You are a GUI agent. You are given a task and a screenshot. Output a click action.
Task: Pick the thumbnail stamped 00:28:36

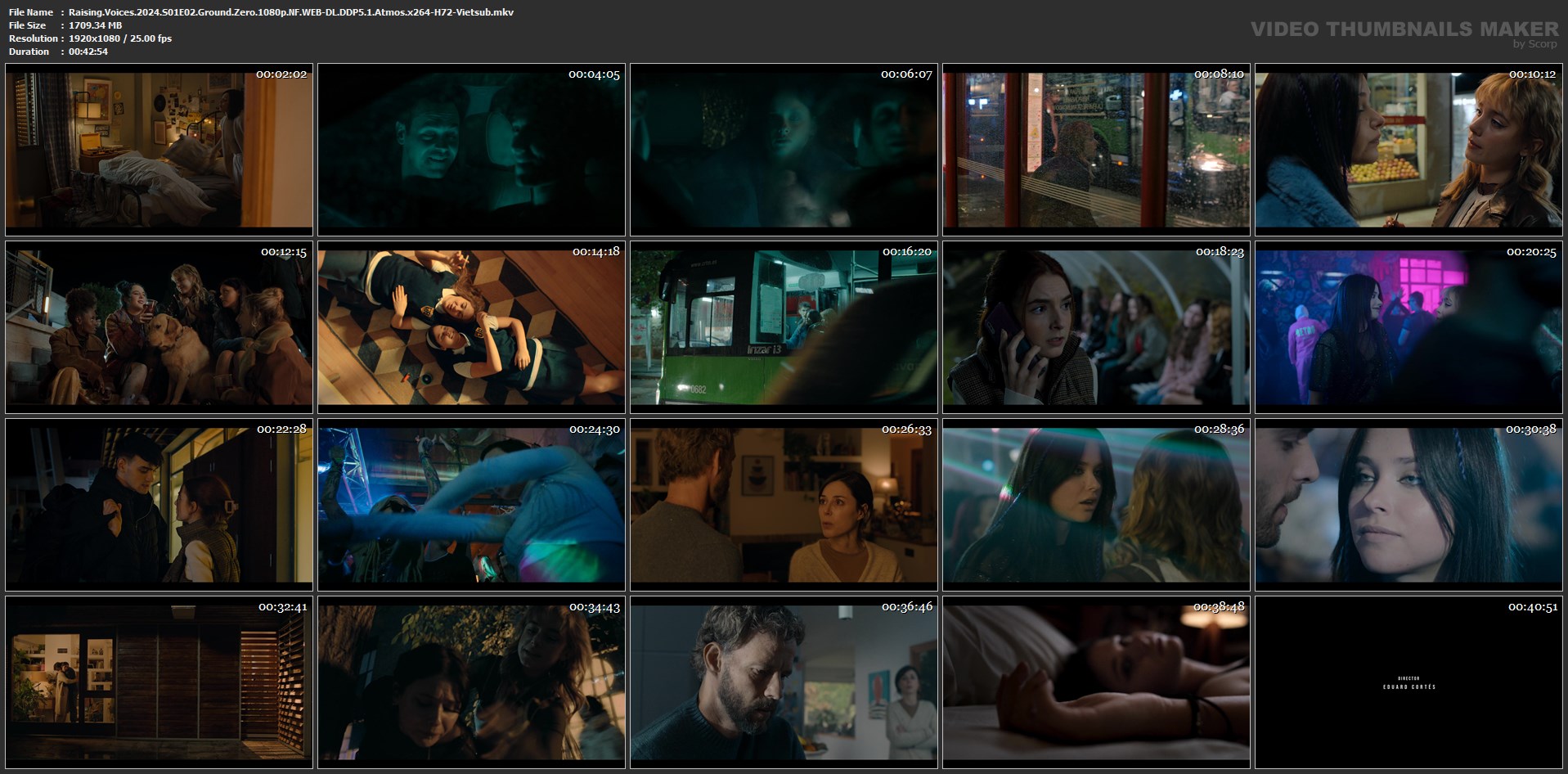(x=1096, y=505)
